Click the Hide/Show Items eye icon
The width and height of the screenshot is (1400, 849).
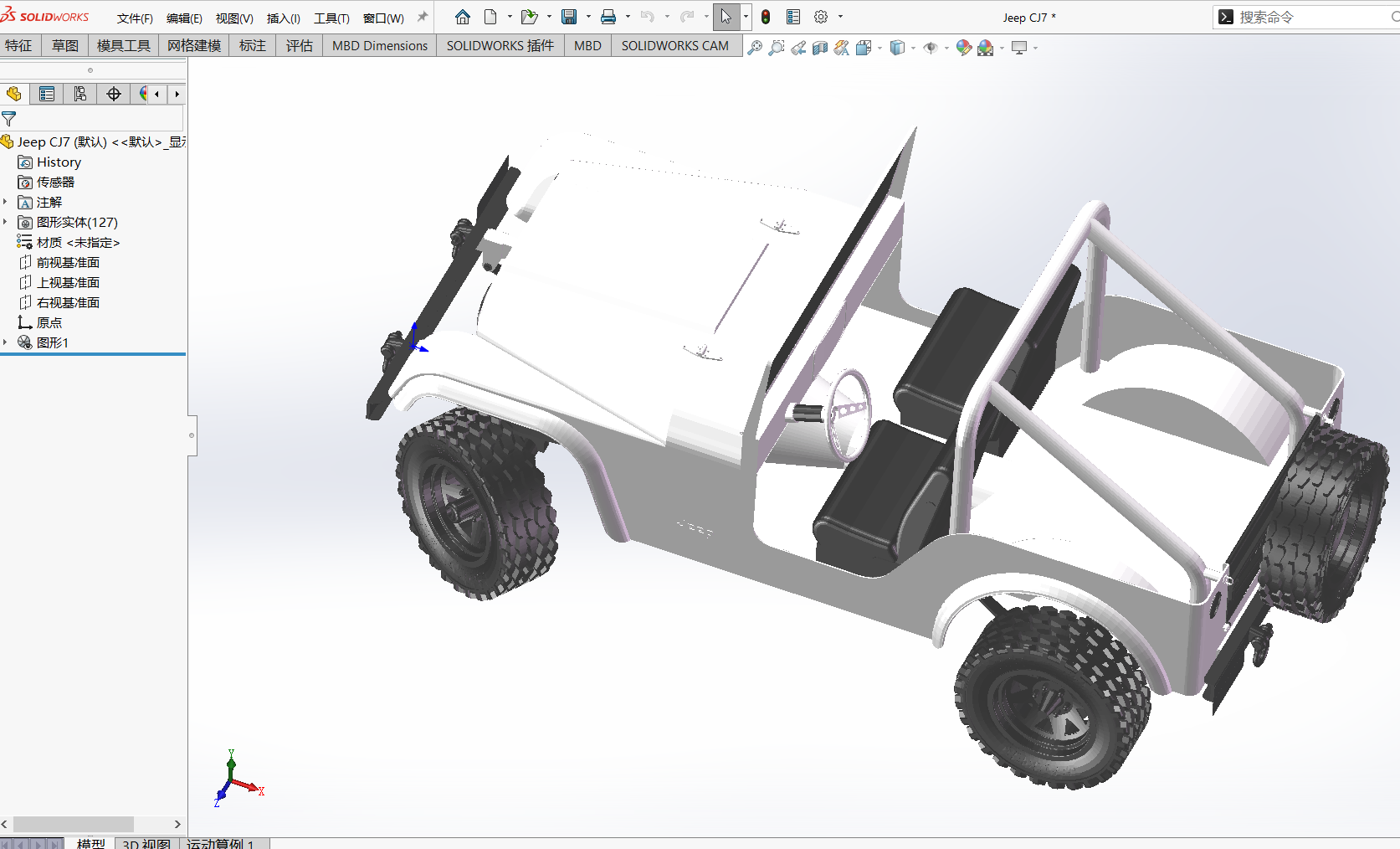[x=931, y=48]
